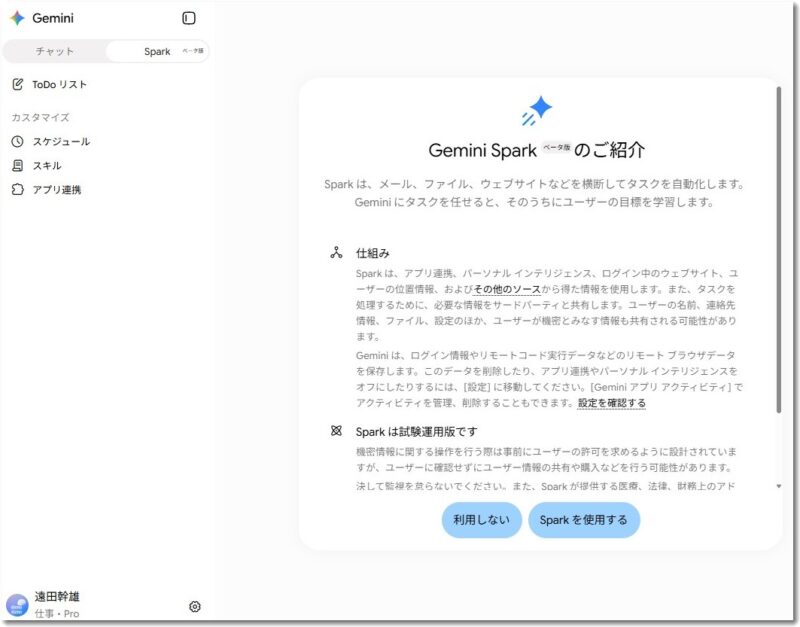Viewport: 800px width, 627px height.
Task: Select the Spark beta tab
Action: tap(157, 52)
